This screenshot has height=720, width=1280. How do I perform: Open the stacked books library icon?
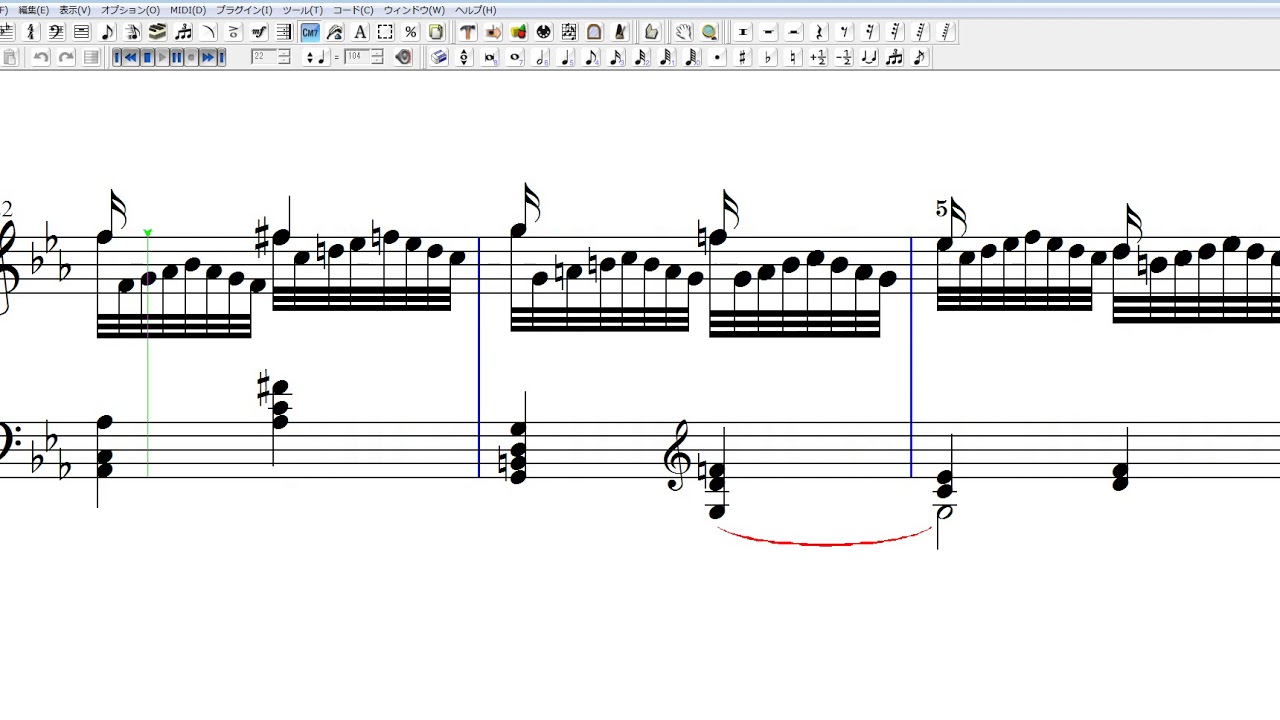(x=158, y=32)
